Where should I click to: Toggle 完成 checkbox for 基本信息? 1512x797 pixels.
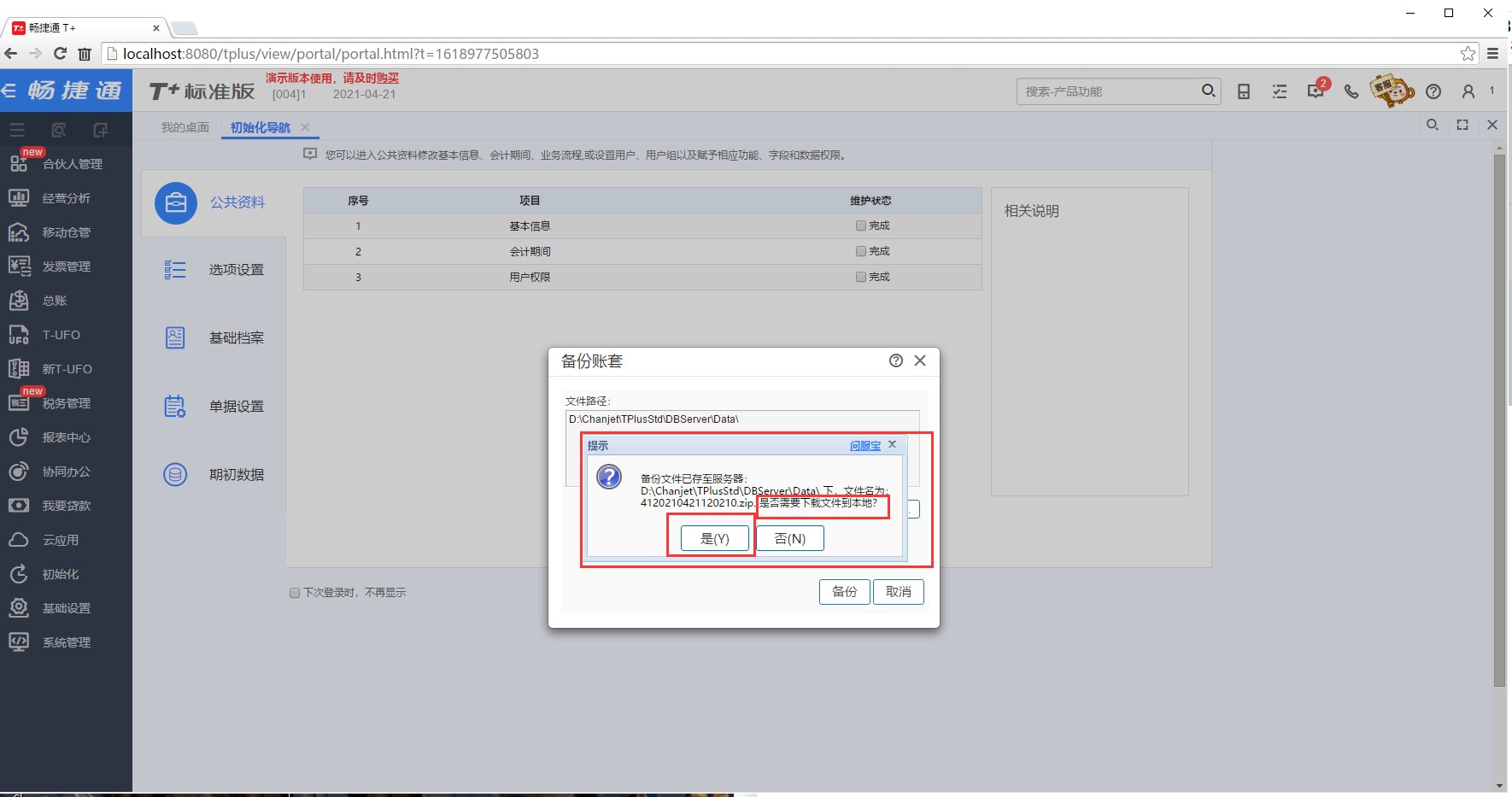[x=861, y=226]
